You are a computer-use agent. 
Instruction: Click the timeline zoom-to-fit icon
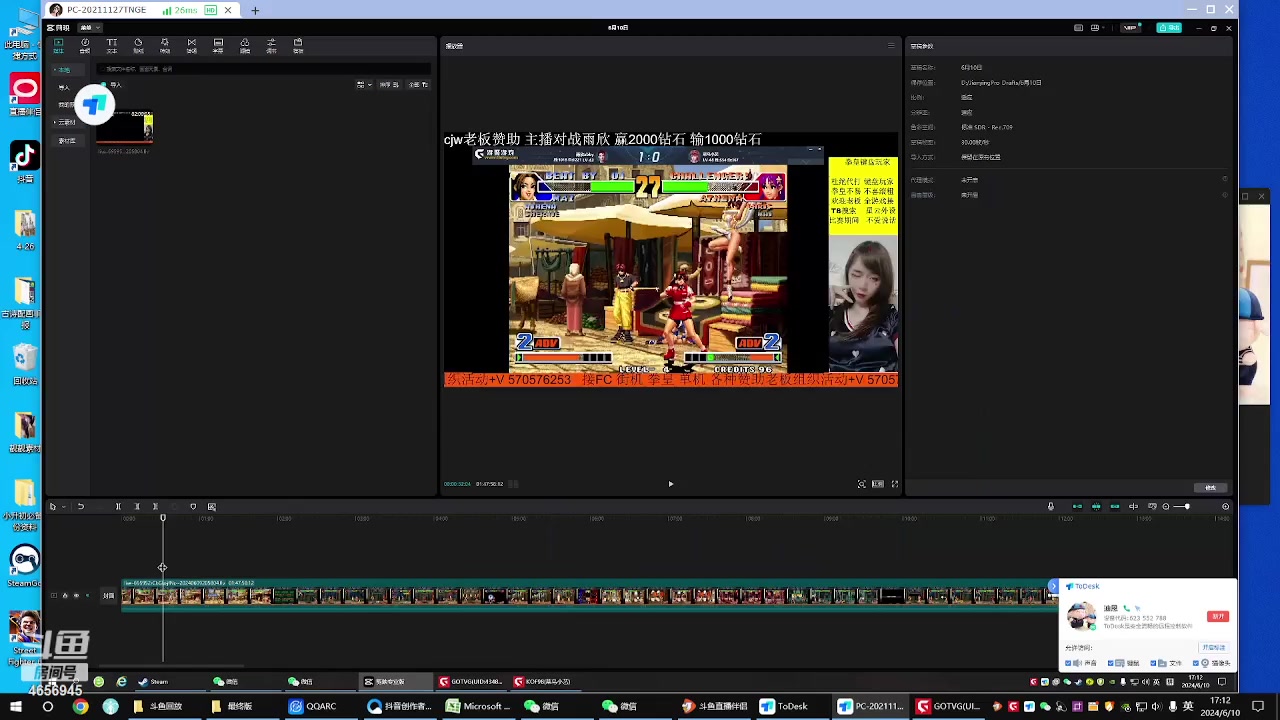tap(1226, 507)
